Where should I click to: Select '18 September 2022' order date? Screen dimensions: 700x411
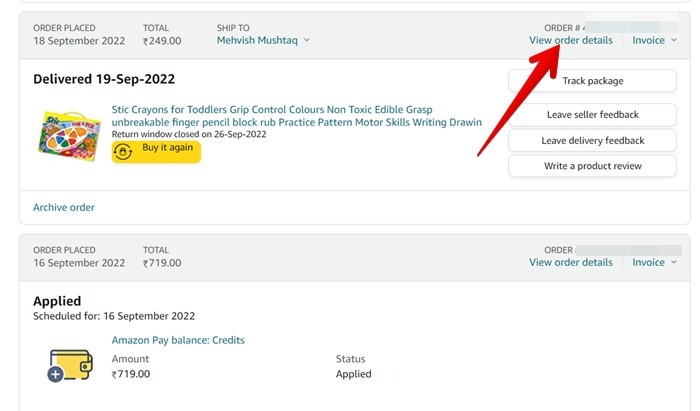pyautogui.click(x=79, y=41)
